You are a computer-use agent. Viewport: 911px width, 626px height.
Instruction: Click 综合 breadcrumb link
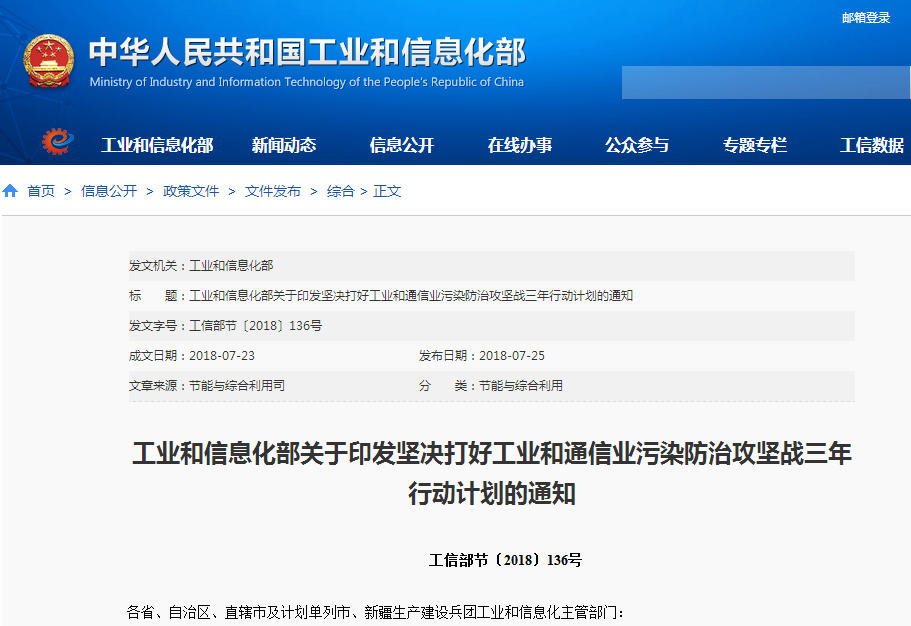click(340, 191)
